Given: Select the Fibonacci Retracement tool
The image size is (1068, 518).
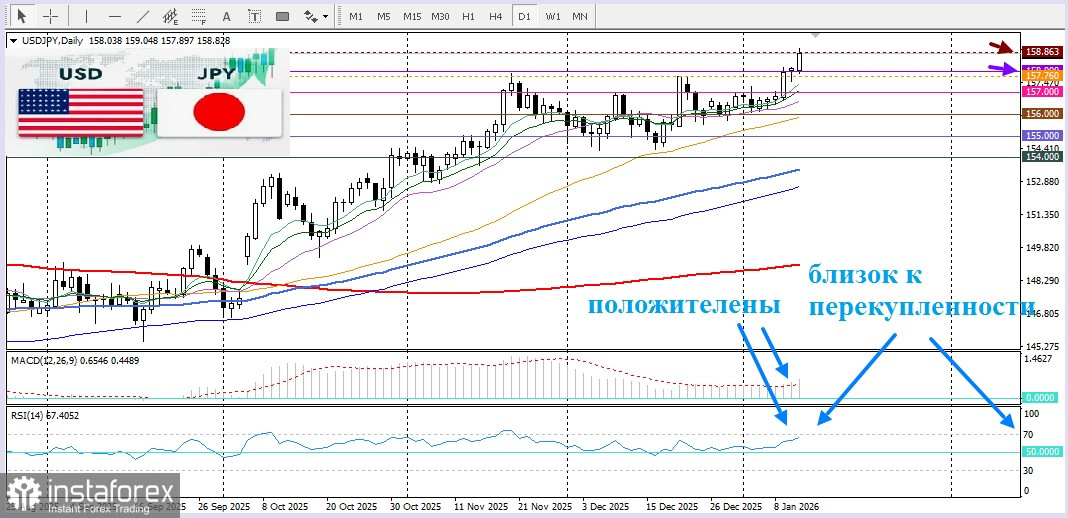Looking at the screenshot, I should click(199, 16).
